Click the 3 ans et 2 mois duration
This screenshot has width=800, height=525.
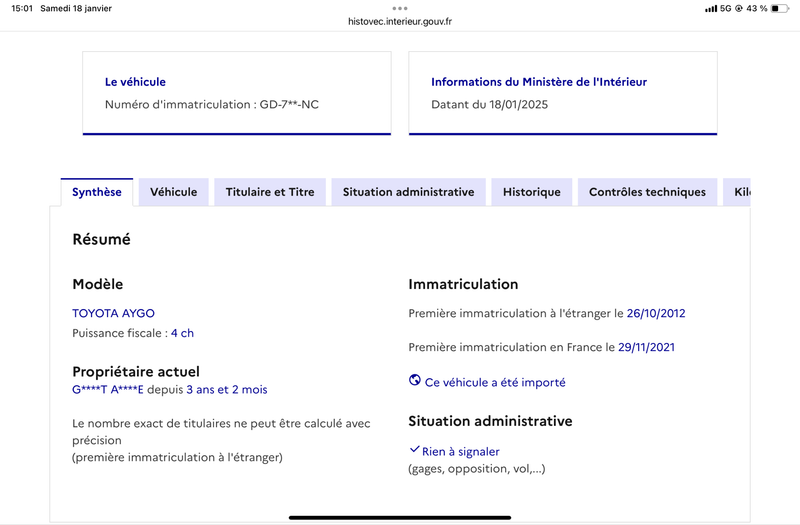227,390
